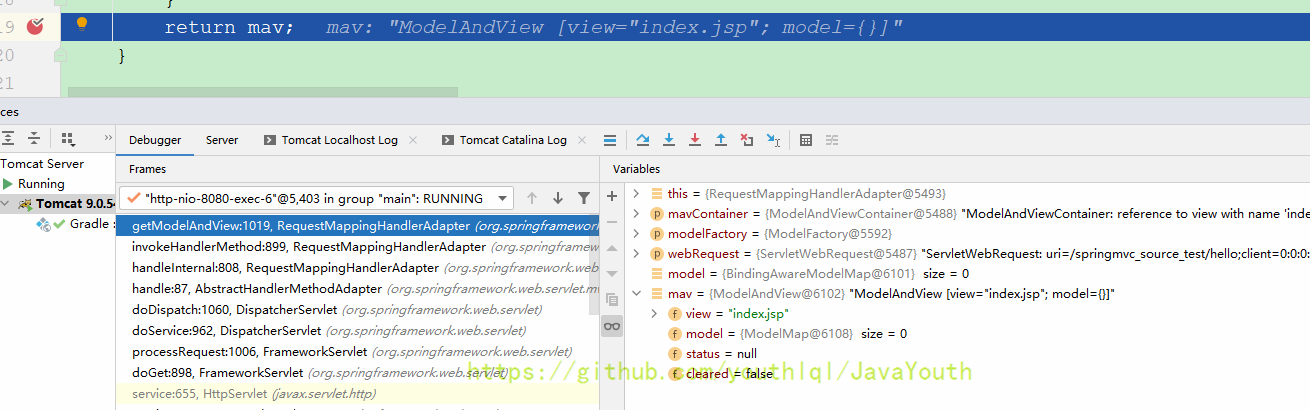Viewport: 1310px width, 410px height.
Task: Add a new watch with plus icon
Action: pyautogui.click(x=612, y=195)
